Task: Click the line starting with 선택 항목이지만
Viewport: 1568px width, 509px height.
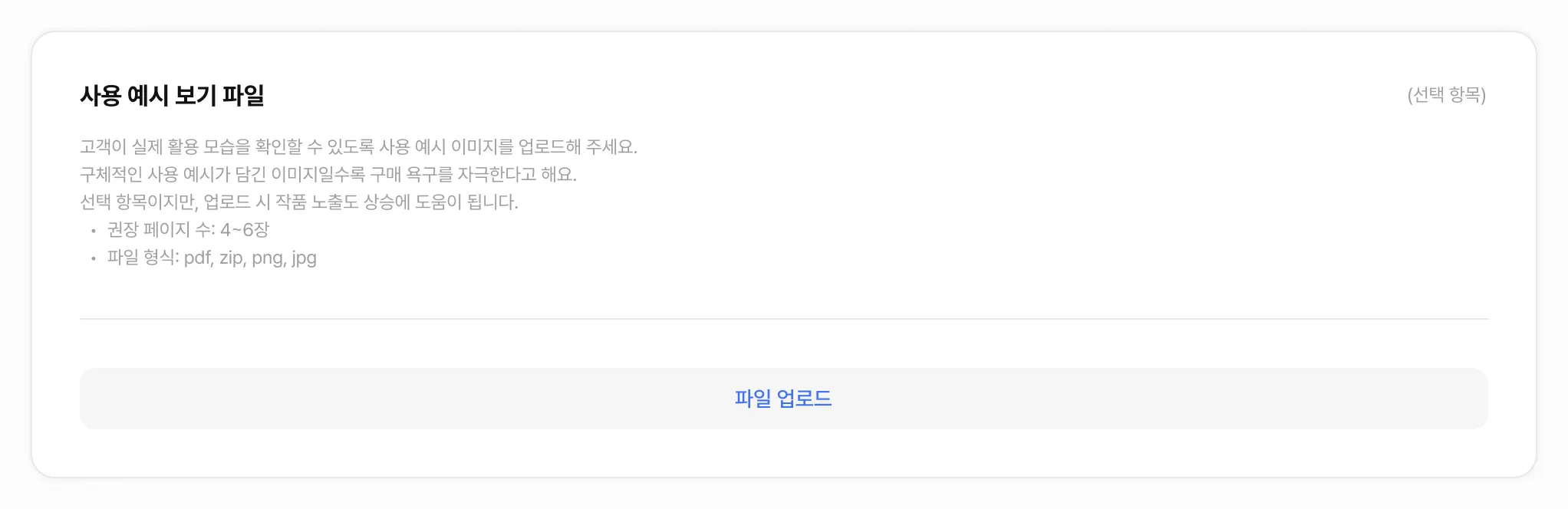Action: pos(298,202)
